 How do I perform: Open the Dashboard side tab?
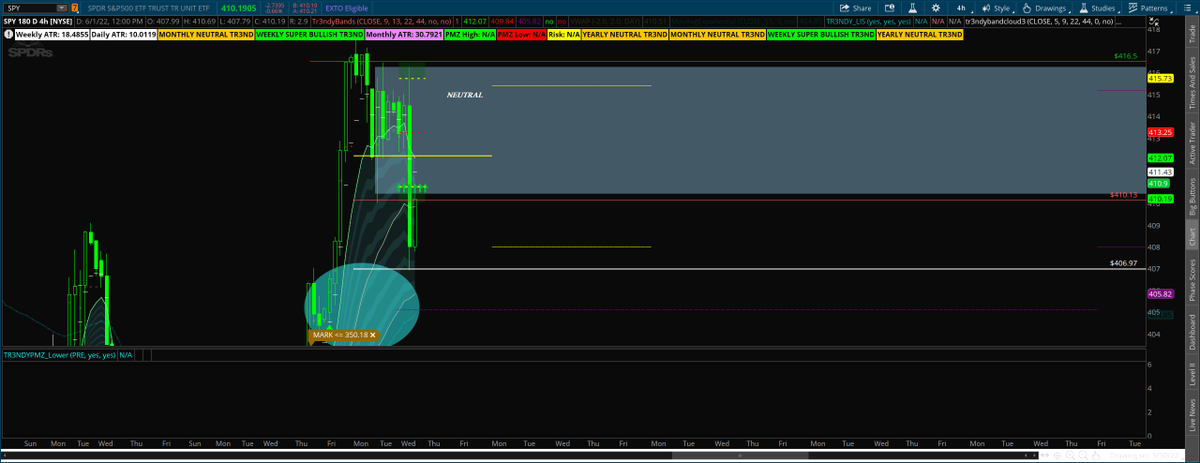[1191, 334]
